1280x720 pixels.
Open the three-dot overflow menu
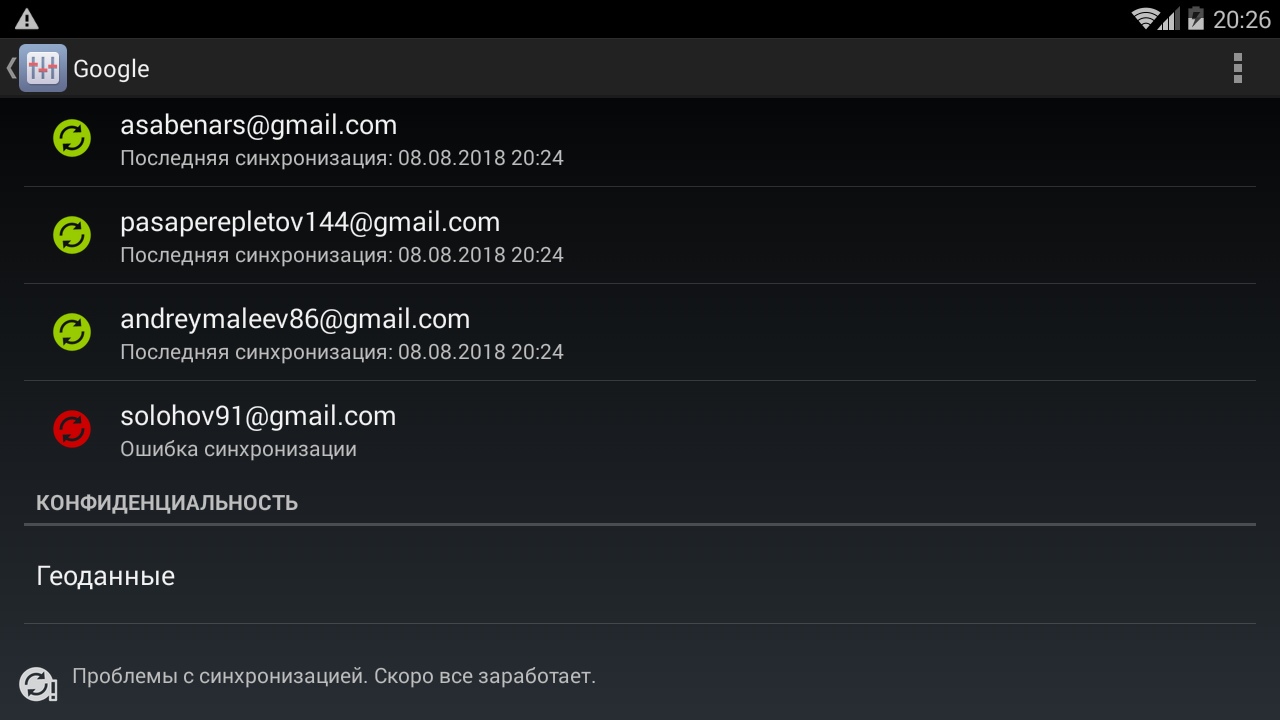(1237, 68)
